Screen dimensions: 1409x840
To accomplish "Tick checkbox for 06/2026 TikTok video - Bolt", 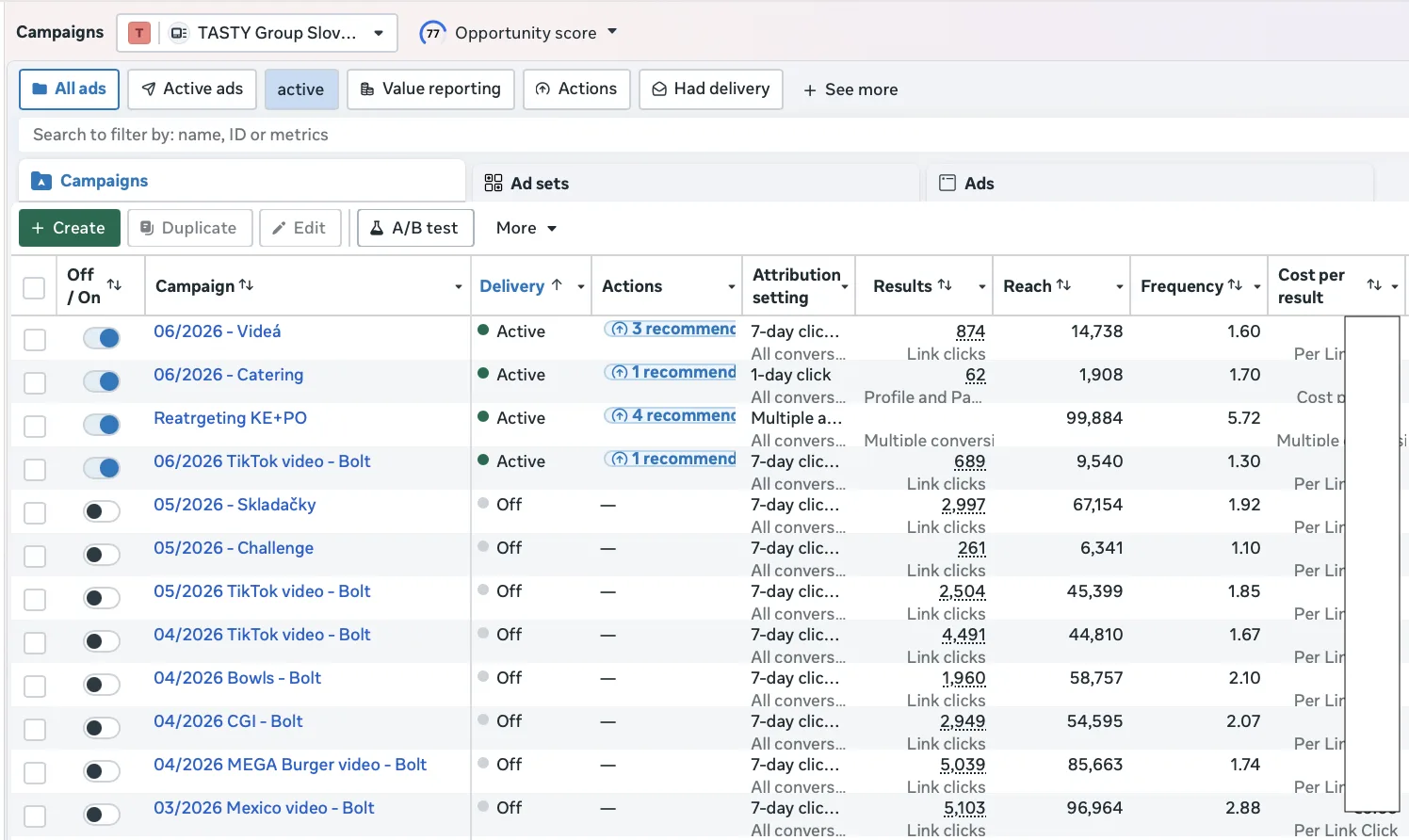I will (x=35, y=469).
